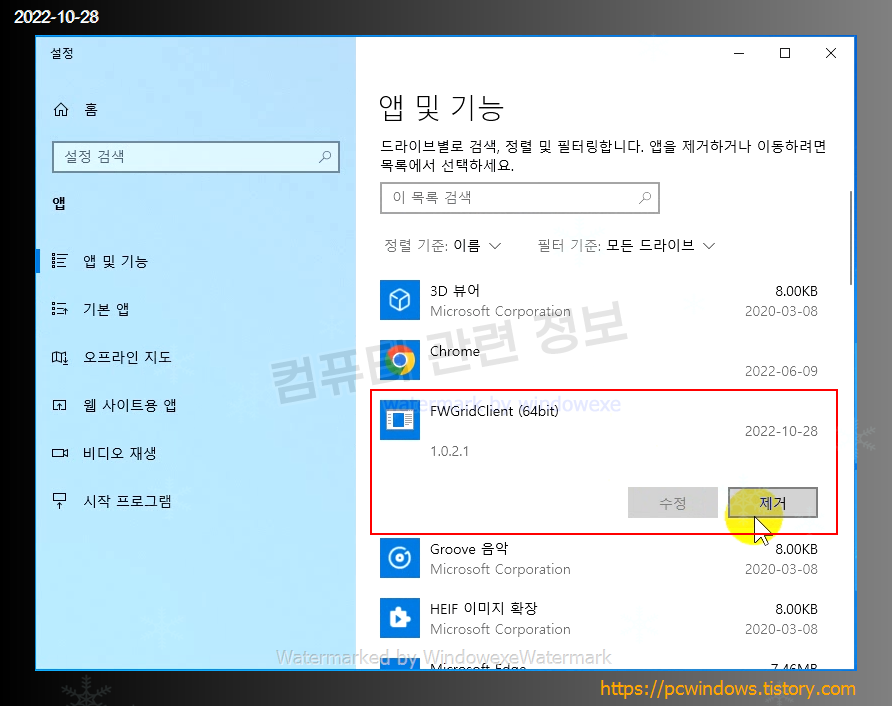
Task: Maximize the 설정 window
Action: click(785, 53)
